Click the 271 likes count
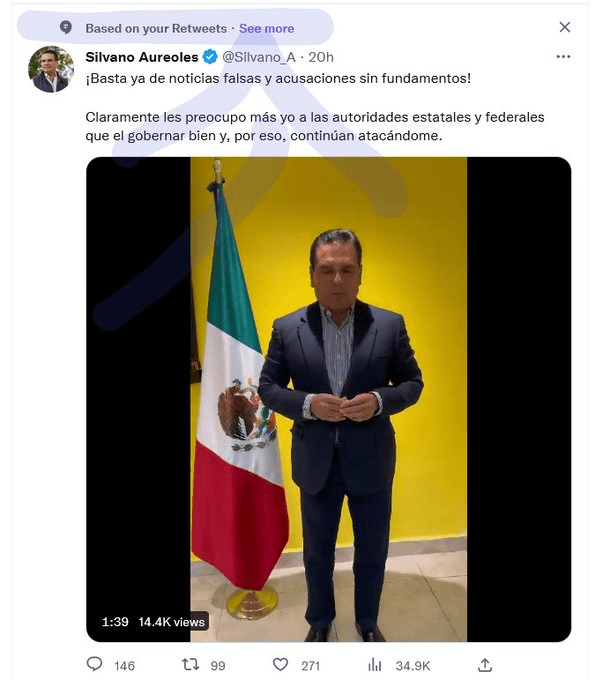Viewport: 610px width, 680px height. click(310, 666)
